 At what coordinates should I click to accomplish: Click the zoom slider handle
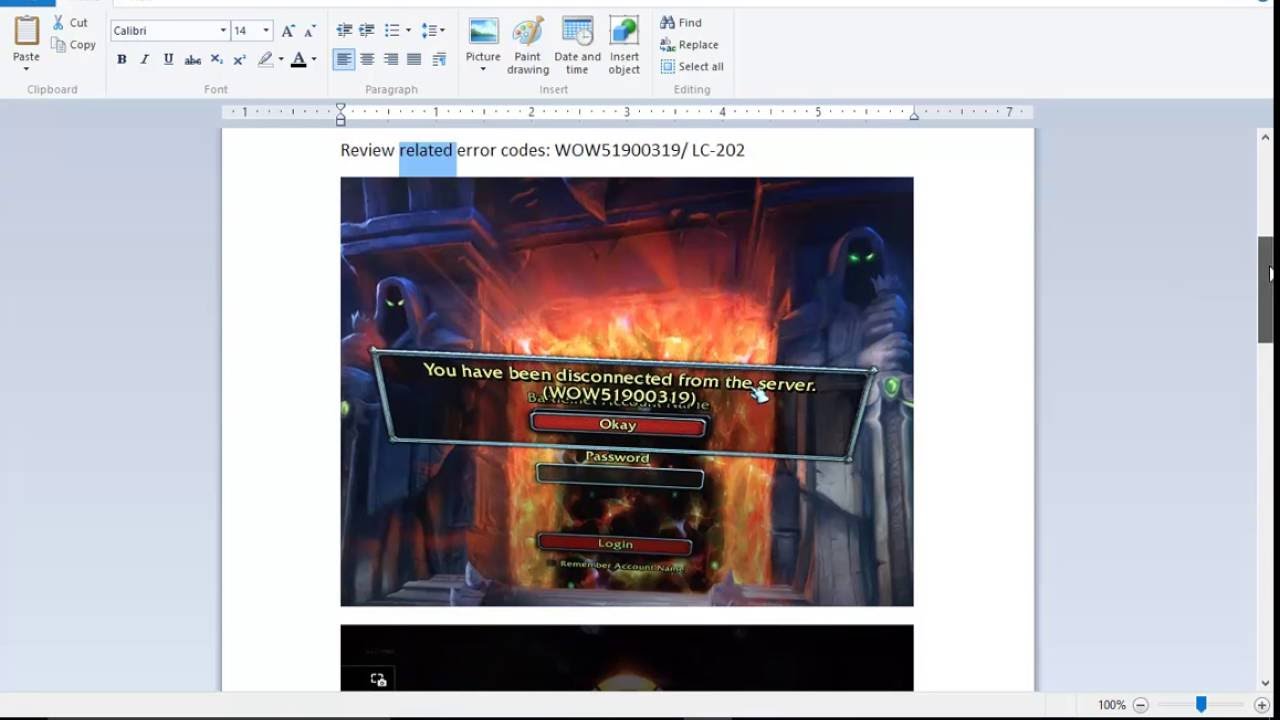pyautogui.click(x=1201, y=705)
